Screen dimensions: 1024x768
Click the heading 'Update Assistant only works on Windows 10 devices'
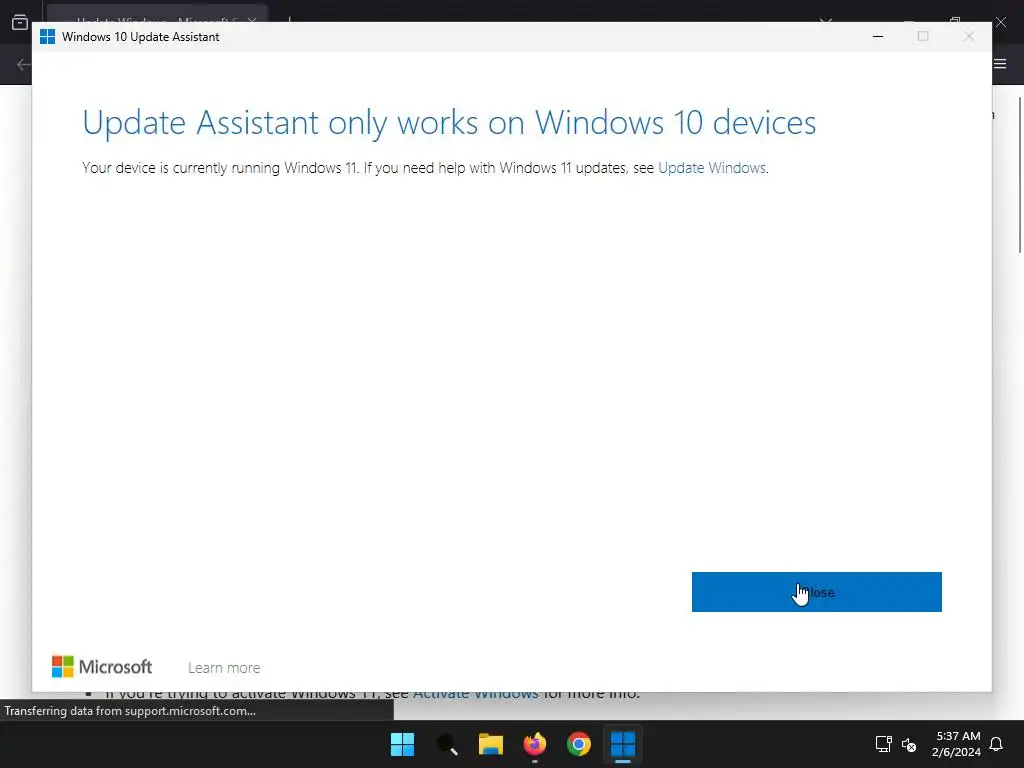coord(449,122)
